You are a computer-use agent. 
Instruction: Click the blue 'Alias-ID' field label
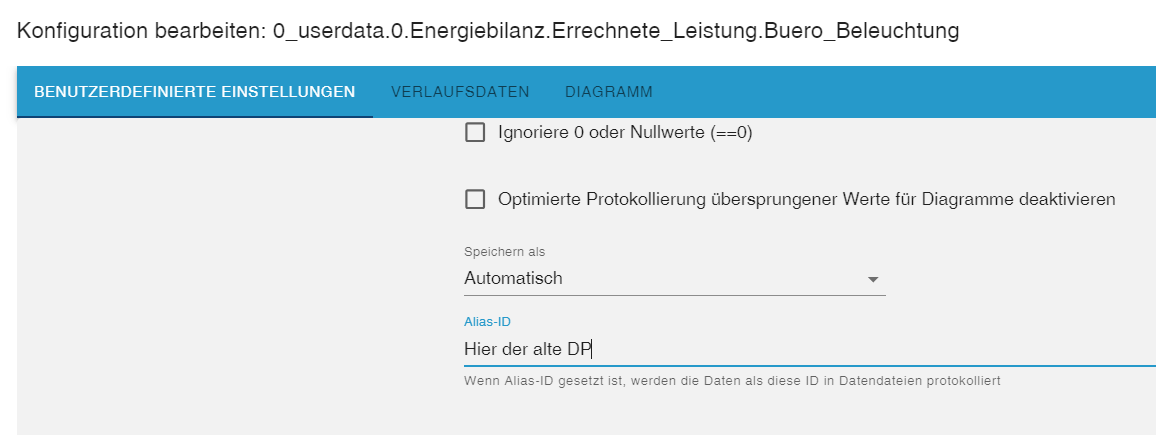click(x=488, y=321)
